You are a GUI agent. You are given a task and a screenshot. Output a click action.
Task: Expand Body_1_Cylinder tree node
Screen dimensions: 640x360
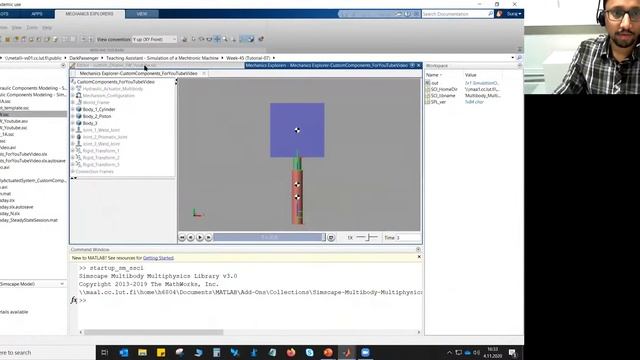(x=73, y=109)
